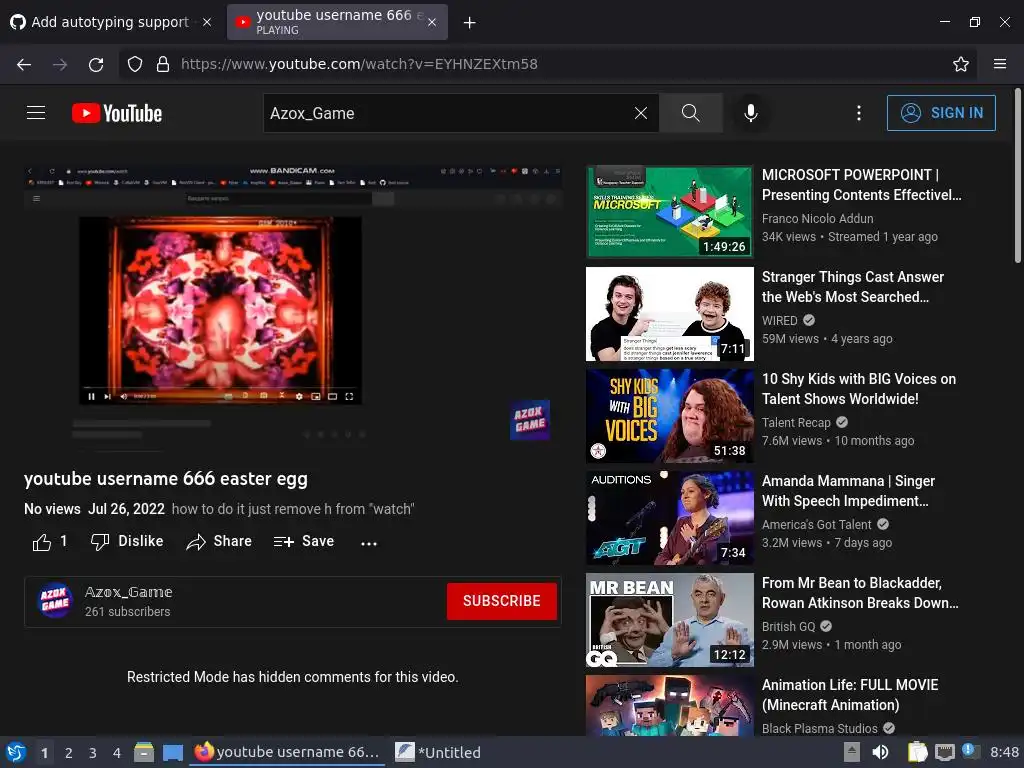Click the update notifier tray icon
Screen dimensions: 1024x768
[970, 751]
